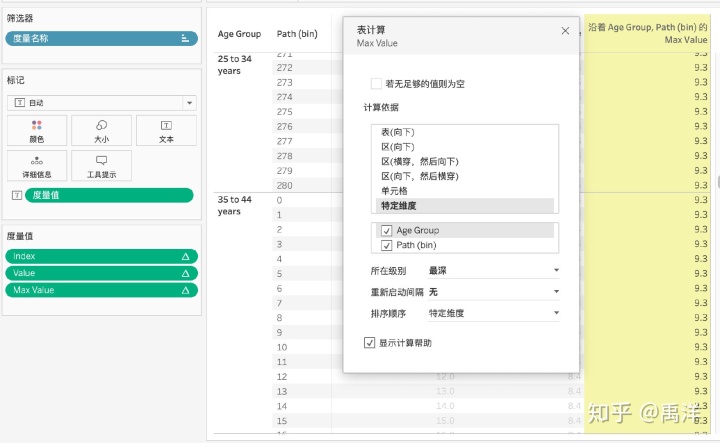Click the Path (bin) column header
Screen dimensions: 720x443
pos(297,34)
